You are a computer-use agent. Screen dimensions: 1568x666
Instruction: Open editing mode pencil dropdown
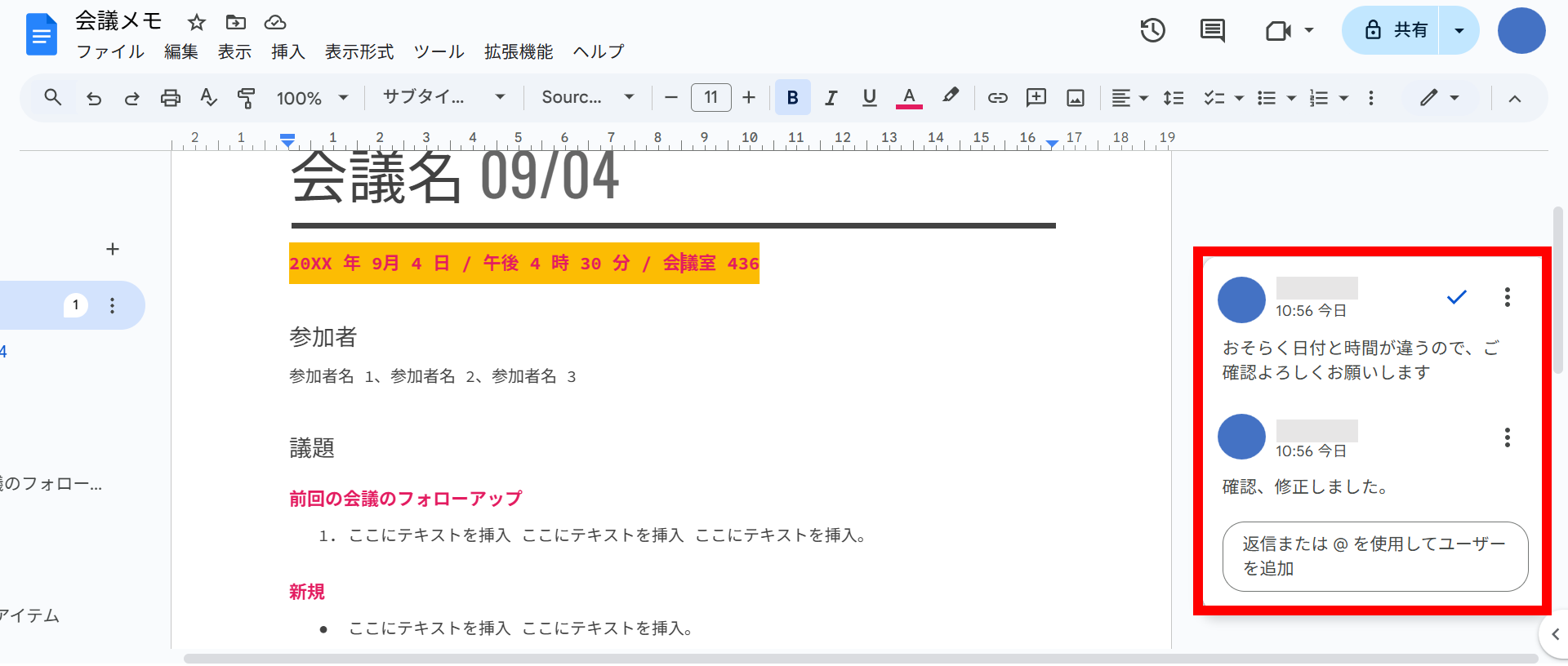tap(1439, 98)
